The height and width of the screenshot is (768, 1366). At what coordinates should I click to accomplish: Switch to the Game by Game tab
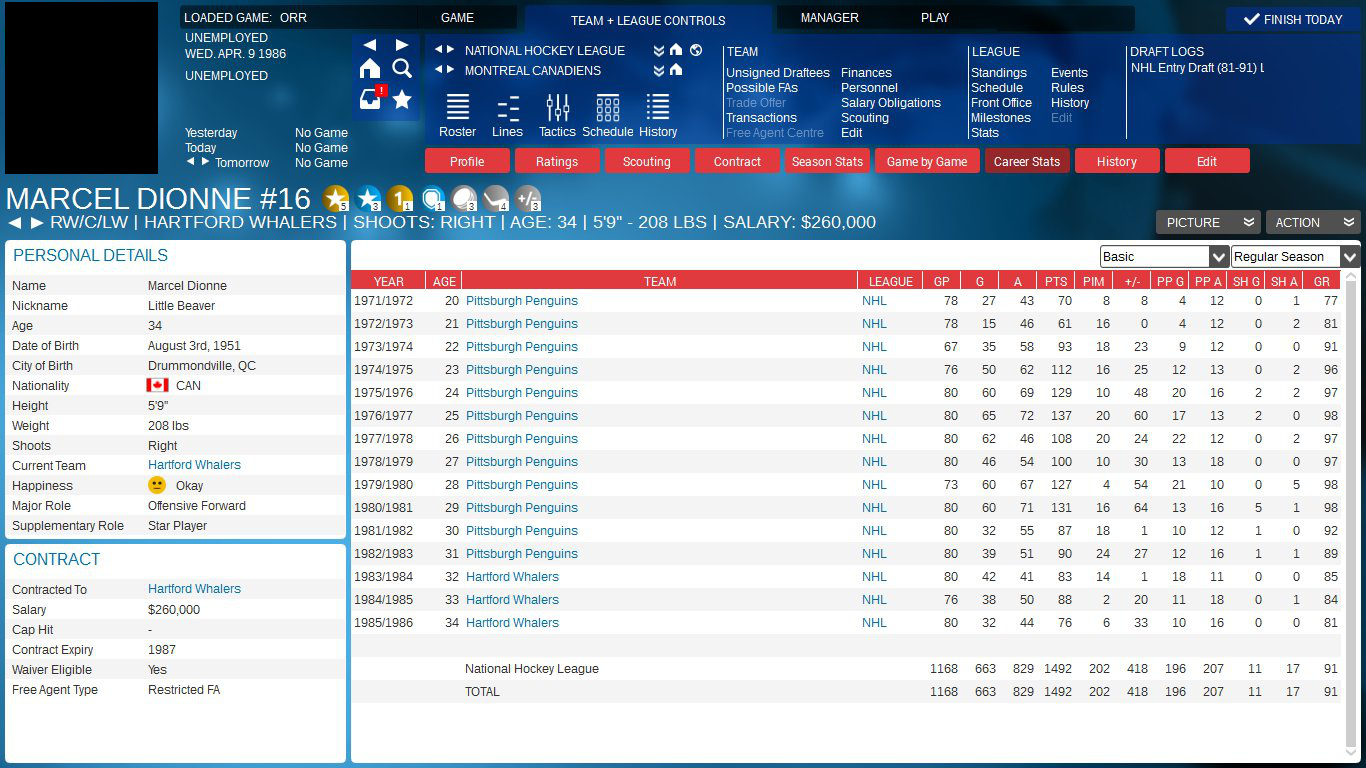(x=927, y=161)
